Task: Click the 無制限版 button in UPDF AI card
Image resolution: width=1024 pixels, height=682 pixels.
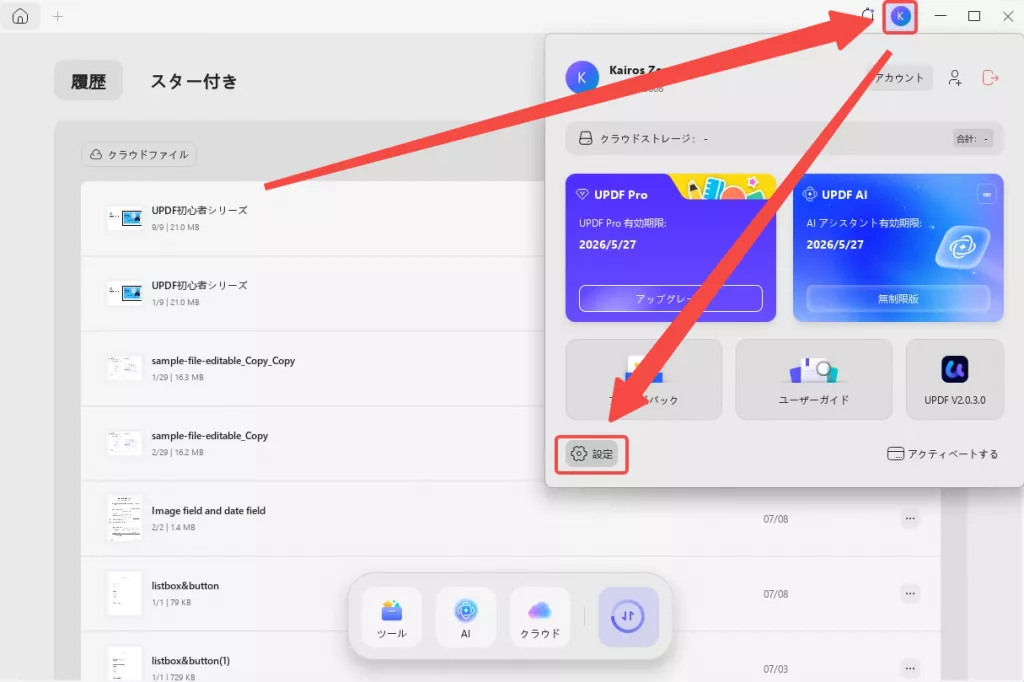Action: click(898, 299)
